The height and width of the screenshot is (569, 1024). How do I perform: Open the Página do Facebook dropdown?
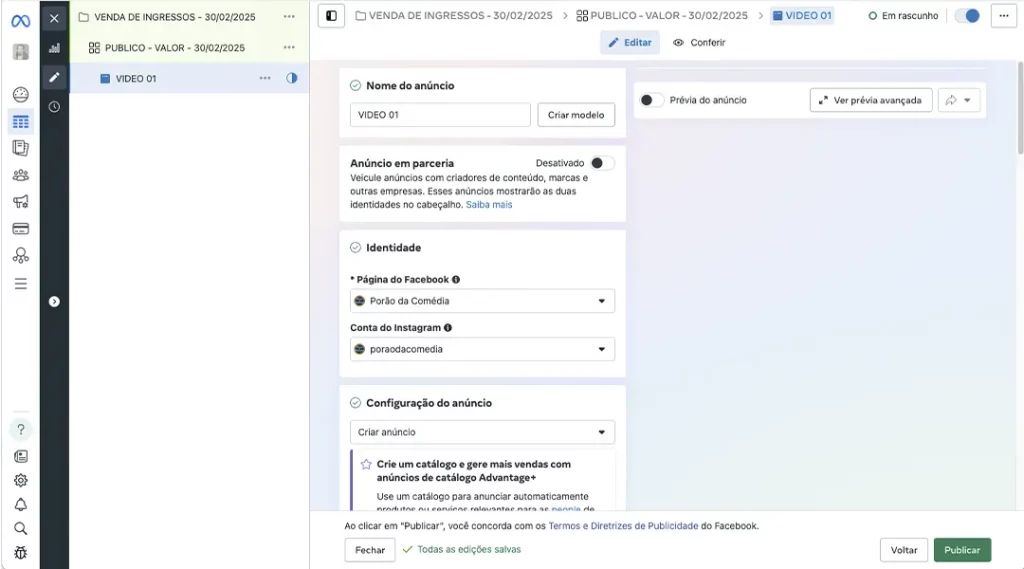482,301
